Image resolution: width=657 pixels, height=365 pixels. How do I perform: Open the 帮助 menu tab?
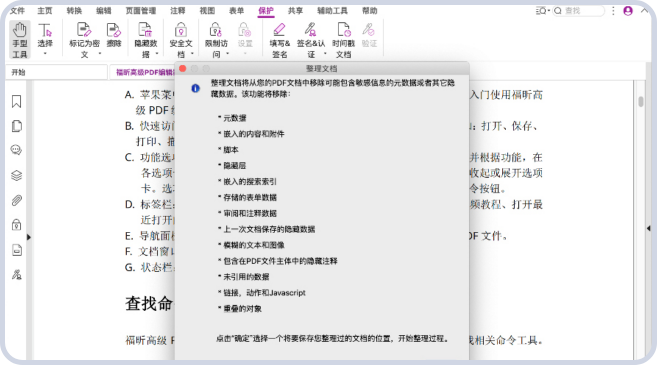[x=370, y=11]
